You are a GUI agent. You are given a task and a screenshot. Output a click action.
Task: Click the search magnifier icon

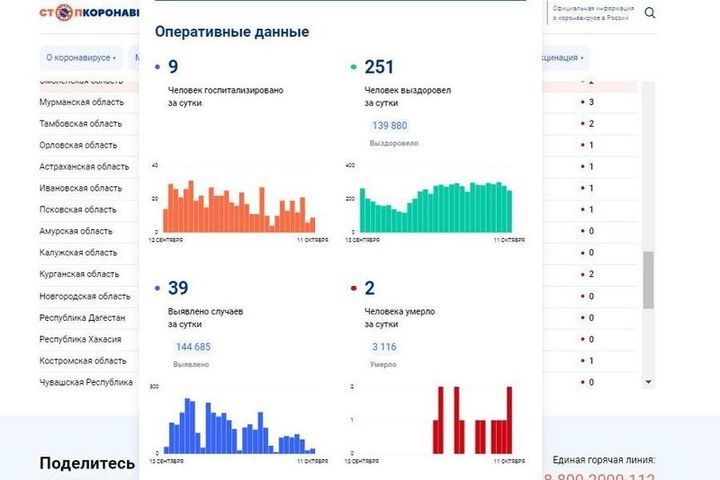tap(650, 13)
